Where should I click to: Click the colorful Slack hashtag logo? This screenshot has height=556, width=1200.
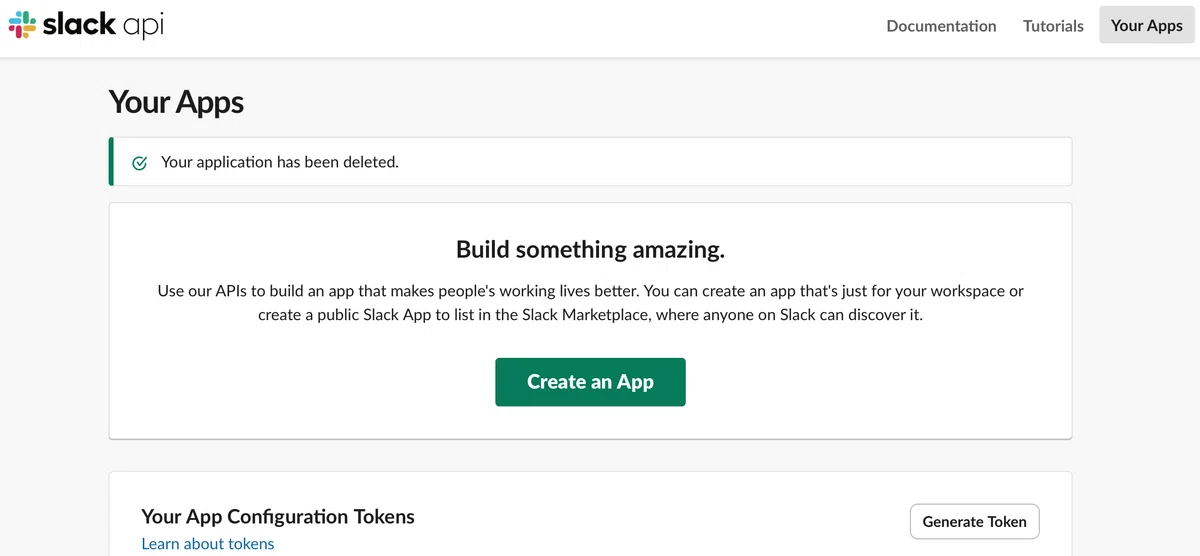pos(21,25)
